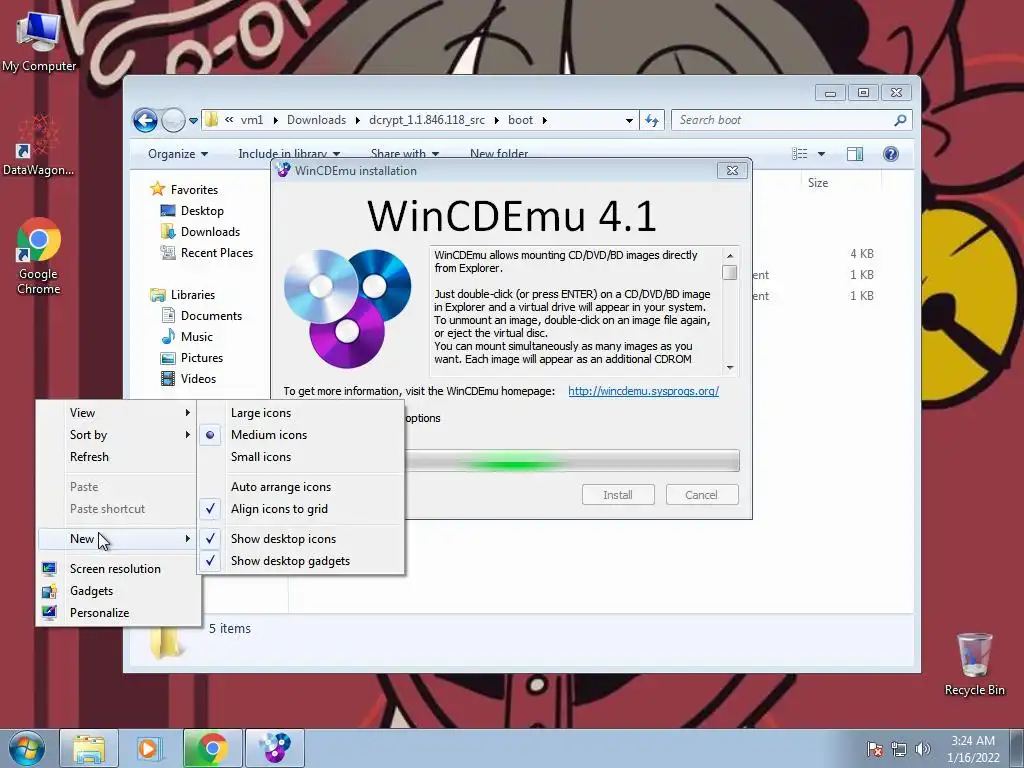Click the Gadgets icon in context menu

coord(49,591)
